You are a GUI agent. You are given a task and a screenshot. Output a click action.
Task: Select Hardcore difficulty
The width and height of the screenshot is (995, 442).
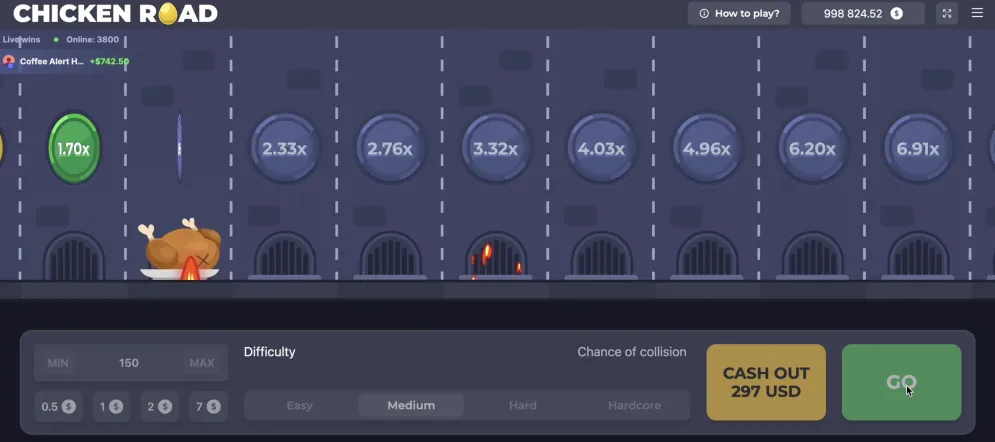634,405
